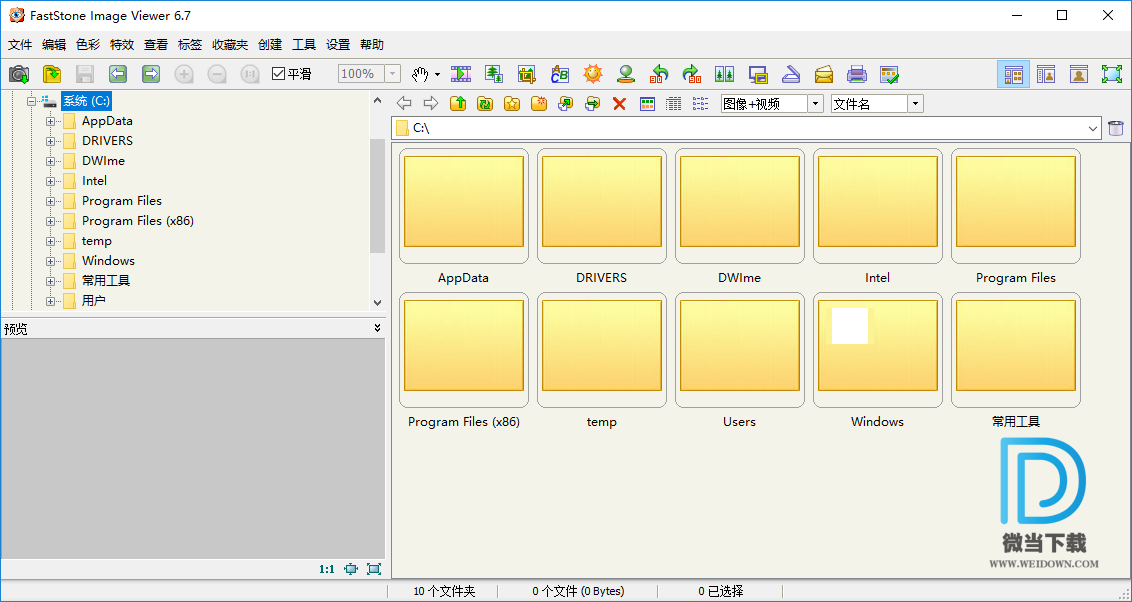
Task: Click the print icon
Action: [856, 74]
